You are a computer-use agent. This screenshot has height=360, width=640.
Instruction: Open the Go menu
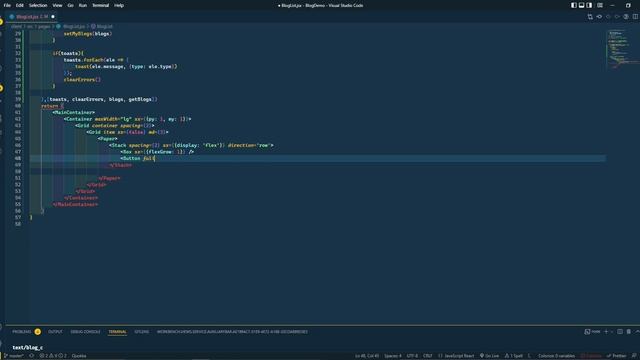pyautogui.click(x=70, y=5)
